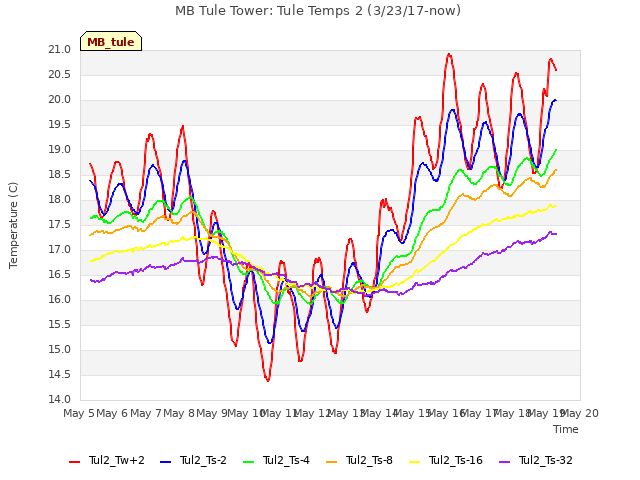This screenshot has height=480, width=640.
Task: Click the May 5 x-axis label
Action: (79, 413)
